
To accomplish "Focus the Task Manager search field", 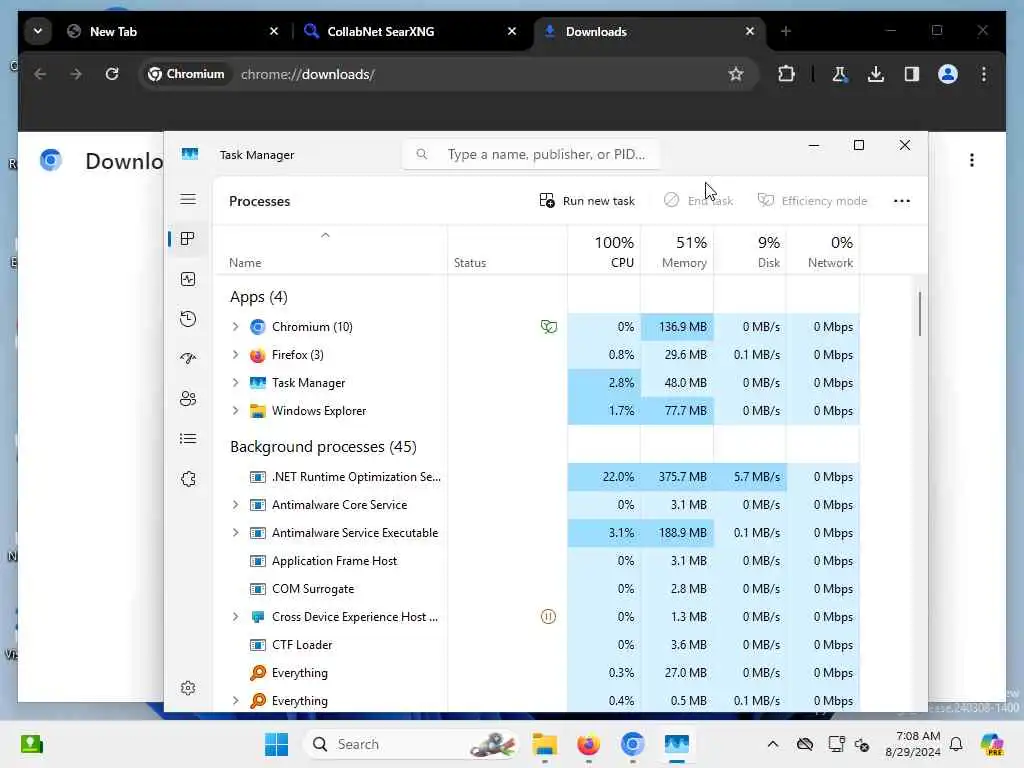I will (x=531, y=154).
